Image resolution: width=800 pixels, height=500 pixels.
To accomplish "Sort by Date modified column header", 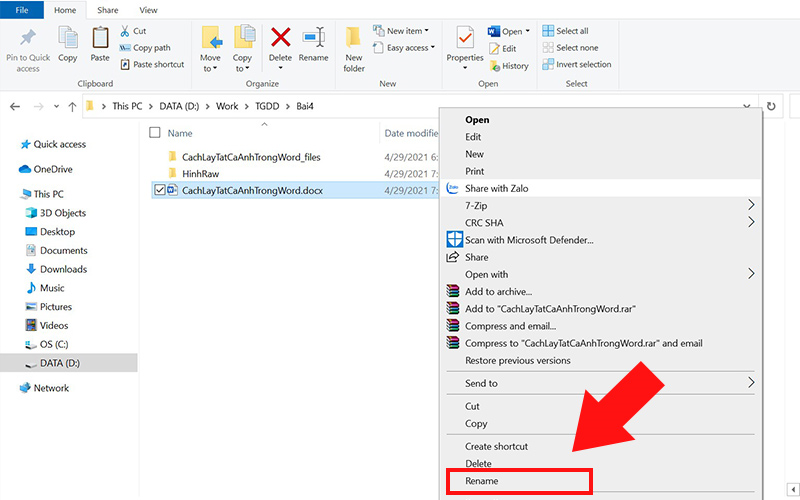I will (411, 133).
